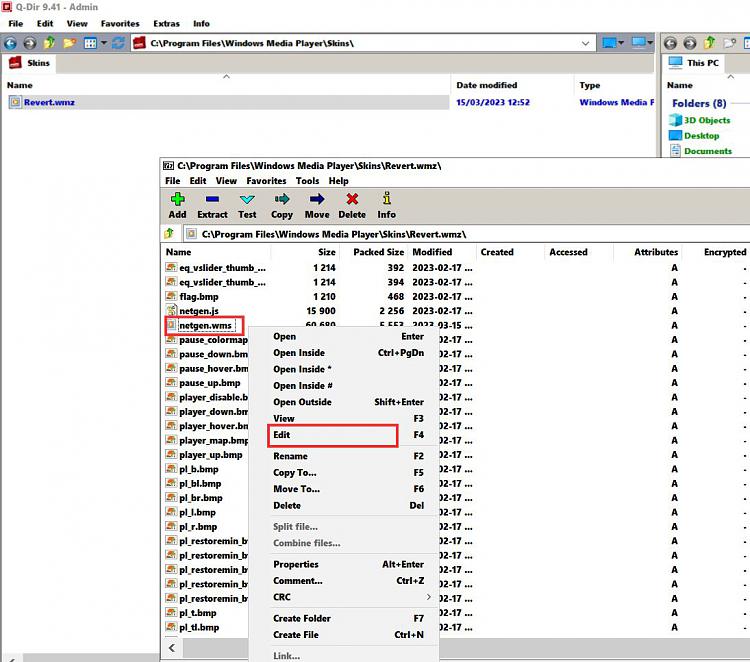This screenshot has height=662, width=750.
Task: Click the 7-Zip Copy toolbar icon
Action: (282, 199)
